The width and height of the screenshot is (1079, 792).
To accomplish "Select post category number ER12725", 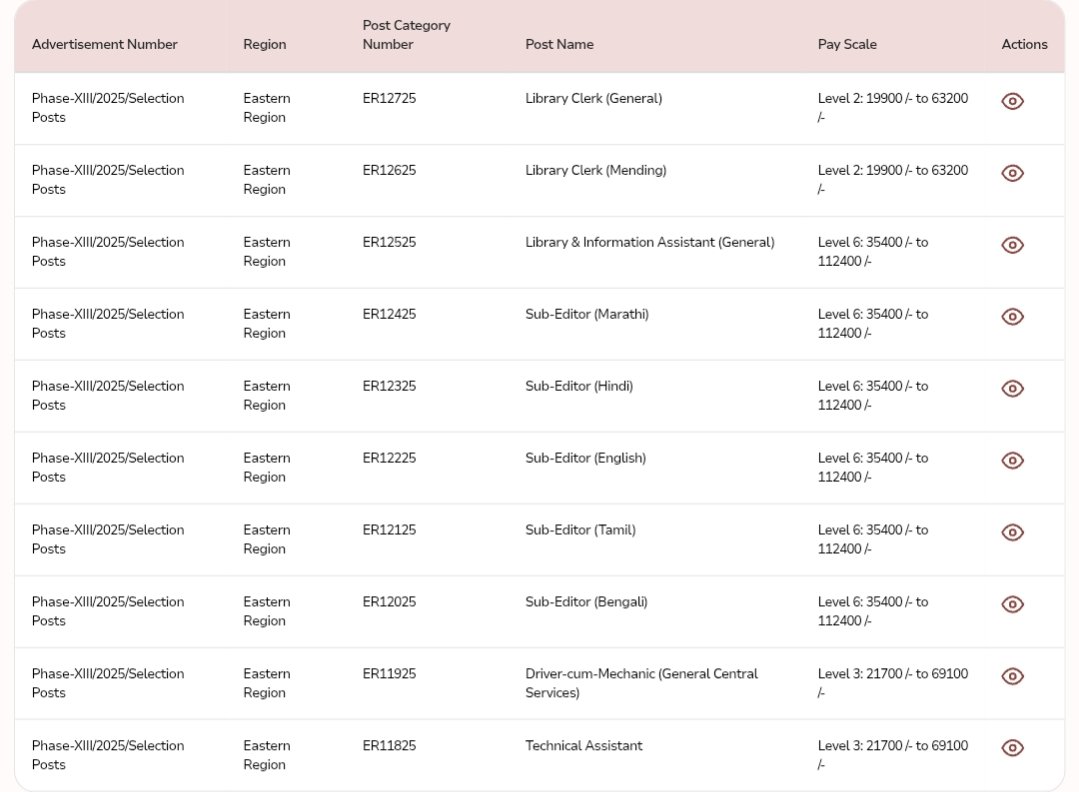I will (x=389, y=98).
